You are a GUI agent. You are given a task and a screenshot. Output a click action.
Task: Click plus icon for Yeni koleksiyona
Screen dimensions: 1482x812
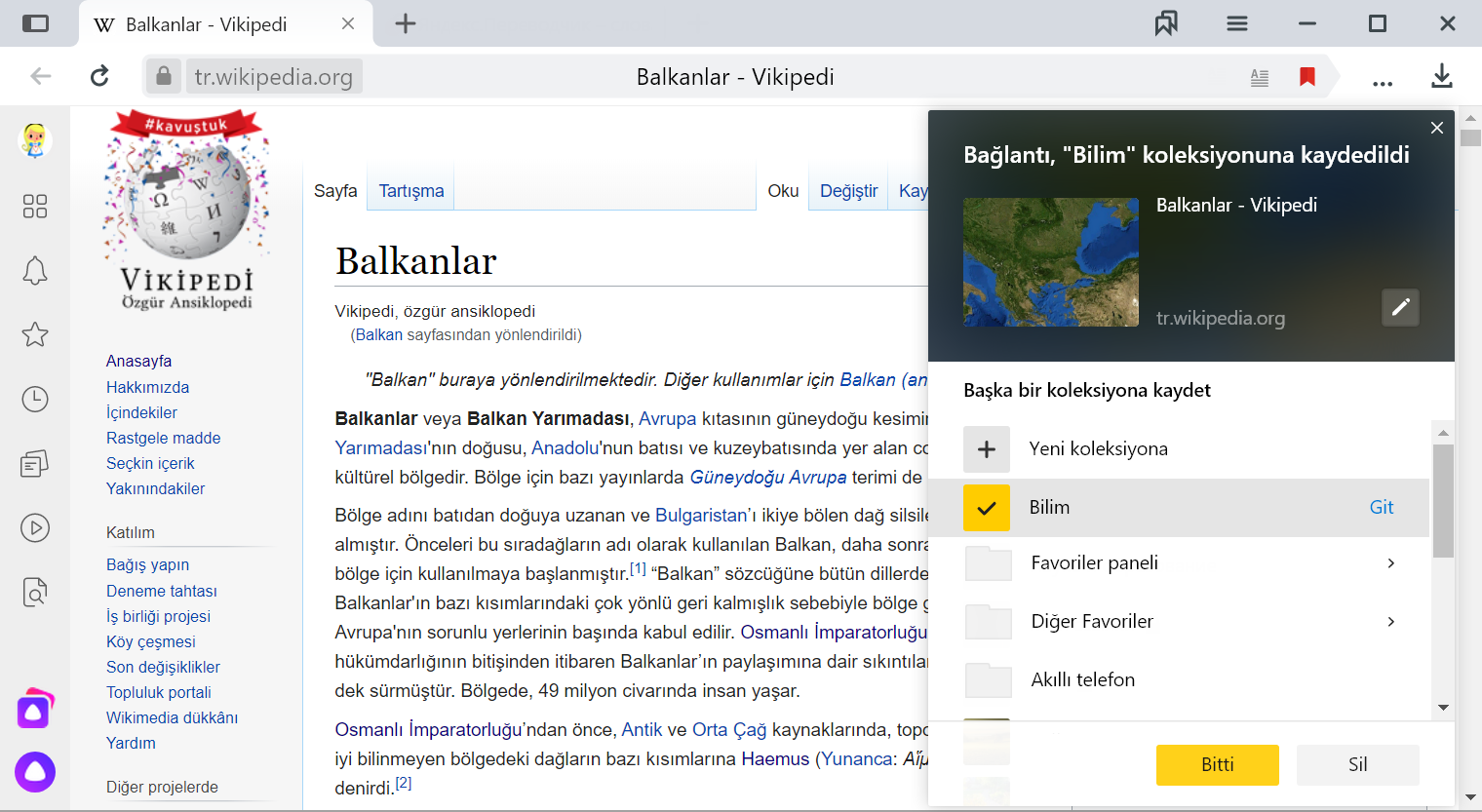pyautogui.click(x=987, y=449)
